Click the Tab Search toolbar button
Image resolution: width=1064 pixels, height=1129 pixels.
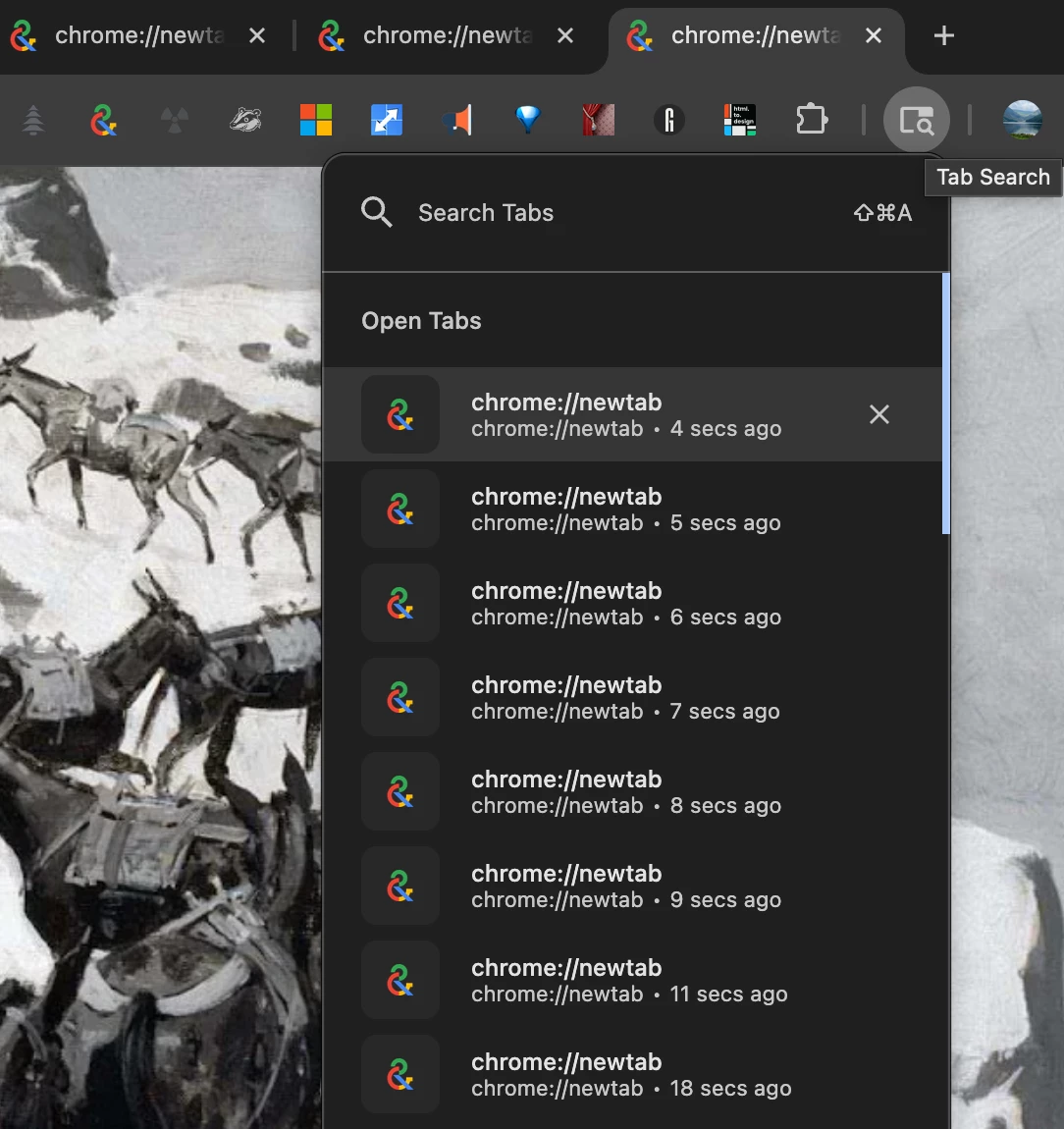click(917, 120)
